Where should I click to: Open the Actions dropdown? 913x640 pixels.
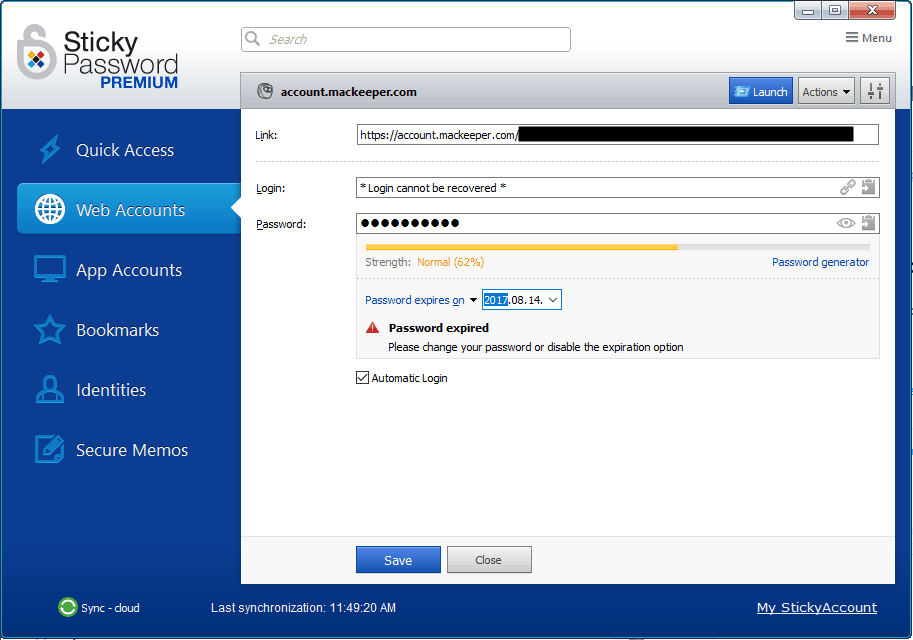[825, 90]
